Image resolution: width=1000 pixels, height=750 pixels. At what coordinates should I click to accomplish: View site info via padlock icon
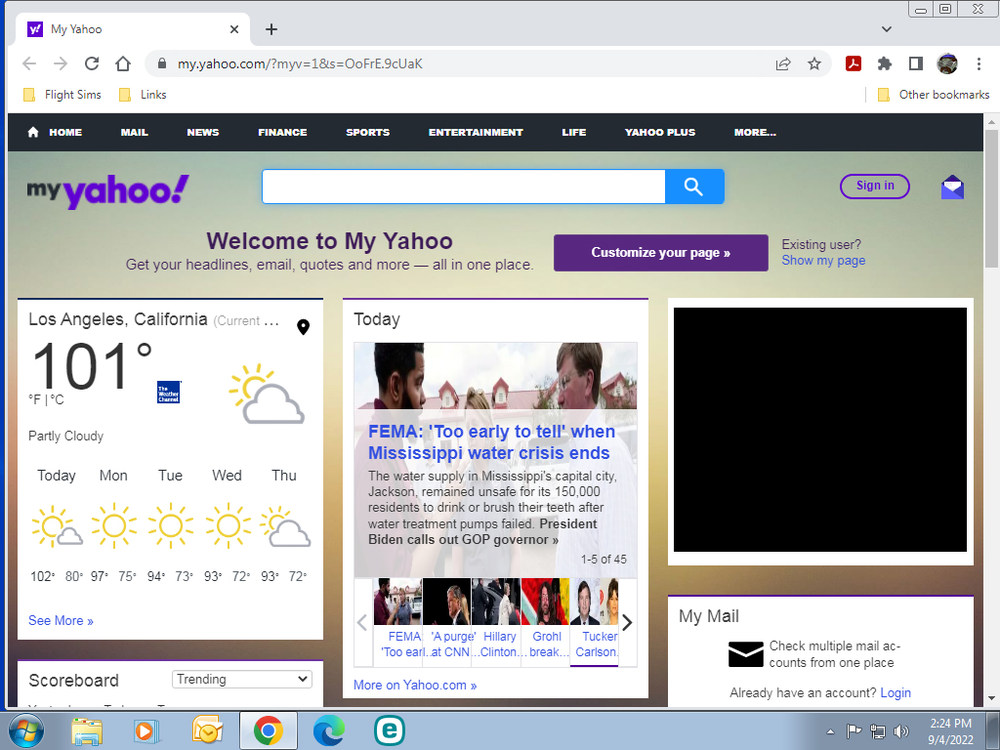(162, 63)
